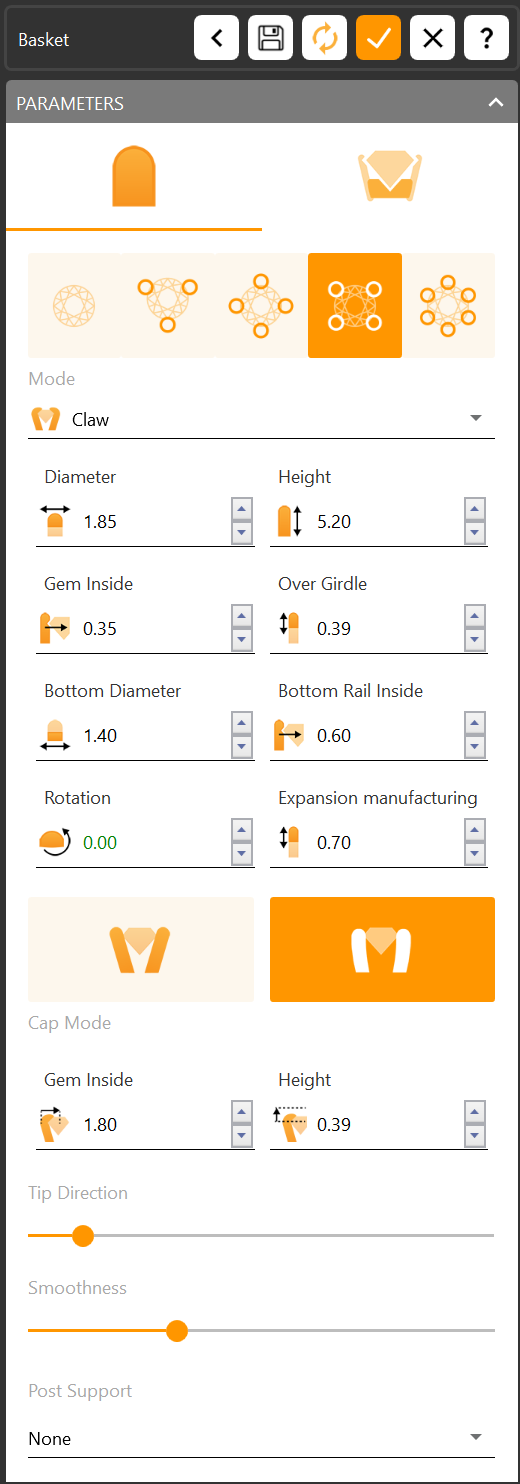
Task: Open the Mode dropdown showing Claw
Action: [x=261, y=420]
